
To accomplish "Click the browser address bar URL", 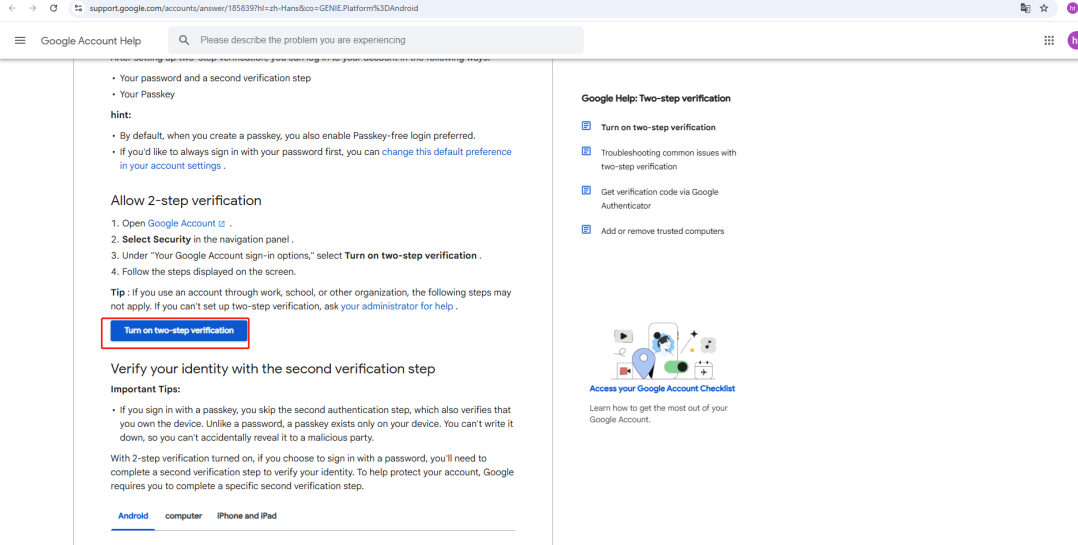I will click(x=254, y=8).
